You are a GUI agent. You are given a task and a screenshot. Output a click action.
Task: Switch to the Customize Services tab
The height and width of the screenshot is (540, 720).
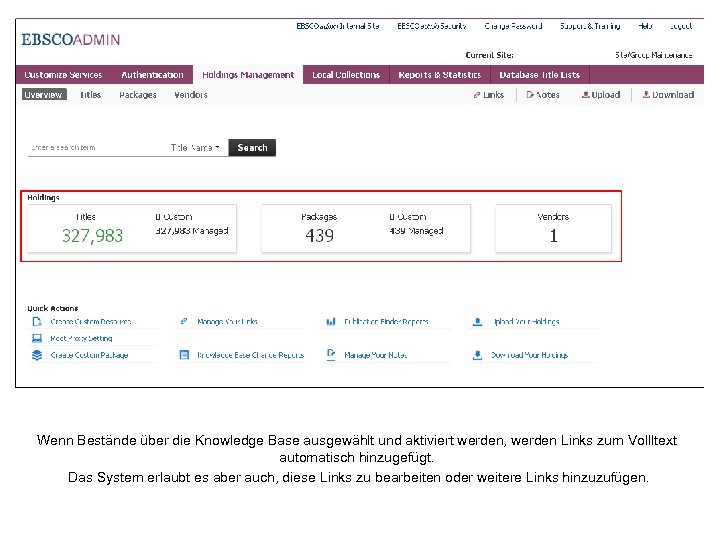pos(63,75)
